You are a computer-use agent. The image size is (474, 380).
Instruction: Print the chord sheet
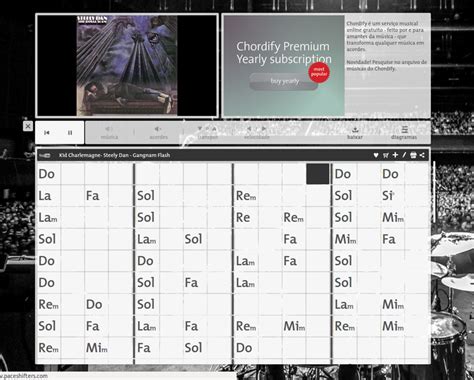pyautogui.click(x=413, y=155)
